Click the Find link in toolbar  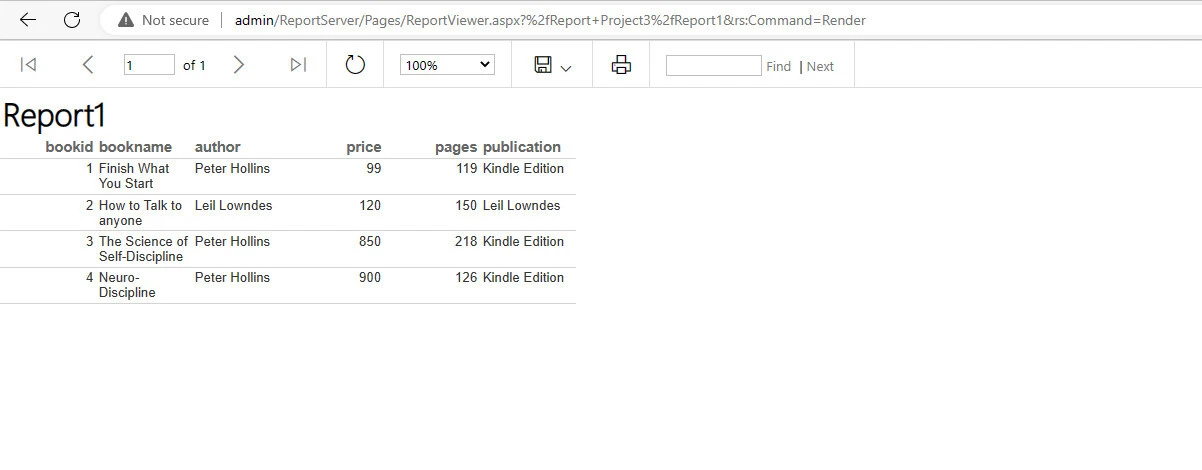coord(778,66)
